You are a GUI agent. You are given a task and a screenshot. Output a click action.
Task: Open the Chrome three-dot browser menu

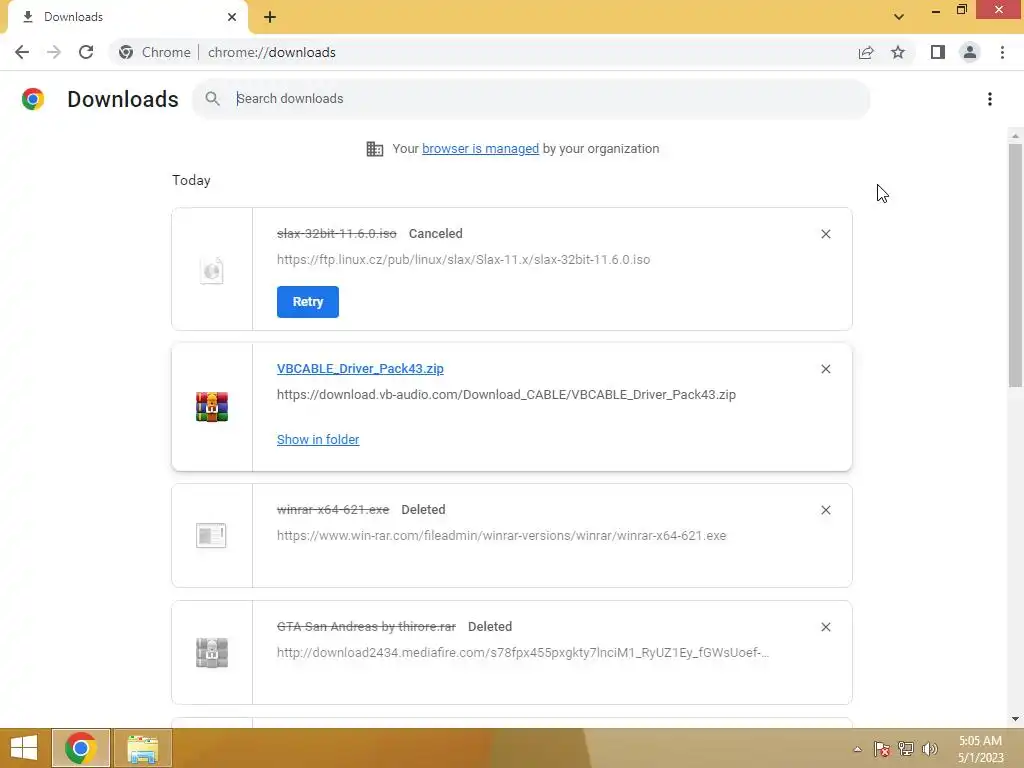(x=1002, y=52)
